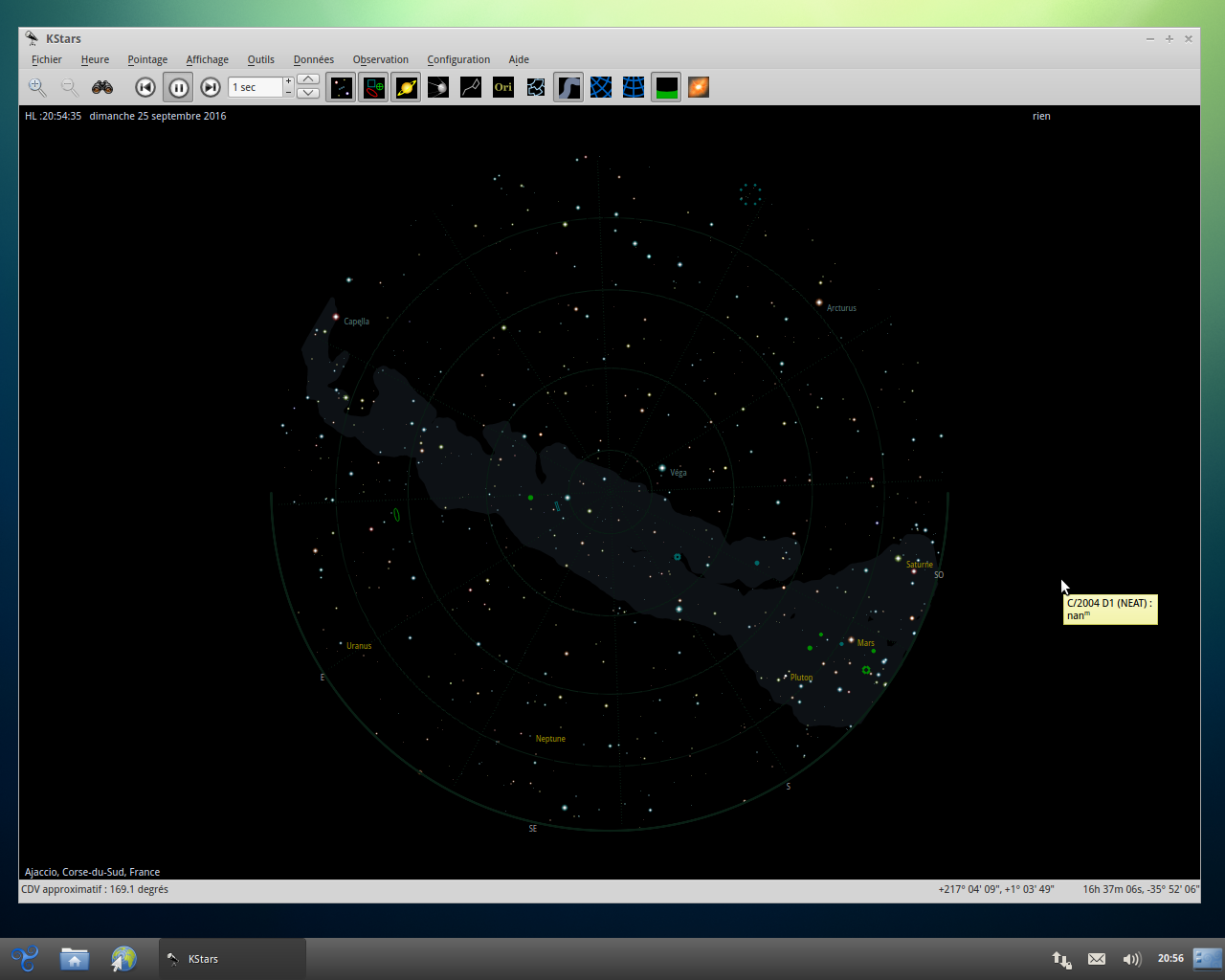Select the Pluton label
Image resolution: width=1225 pixels, height=980 pixels.
pyautogui.click(x=801, y=678)
